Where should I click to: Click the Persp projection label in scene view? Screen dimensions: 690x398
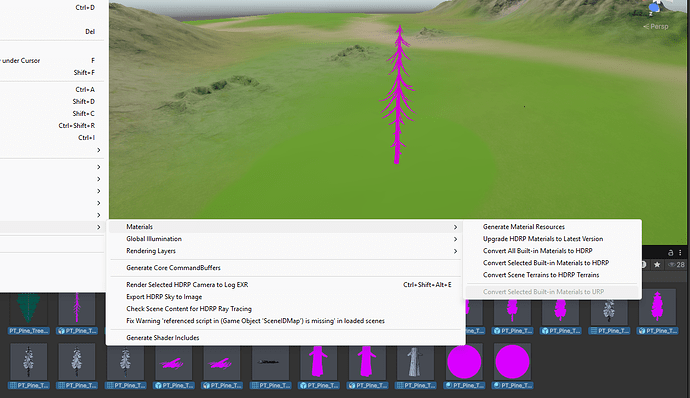pyautogui.click(x=656, y=26)
